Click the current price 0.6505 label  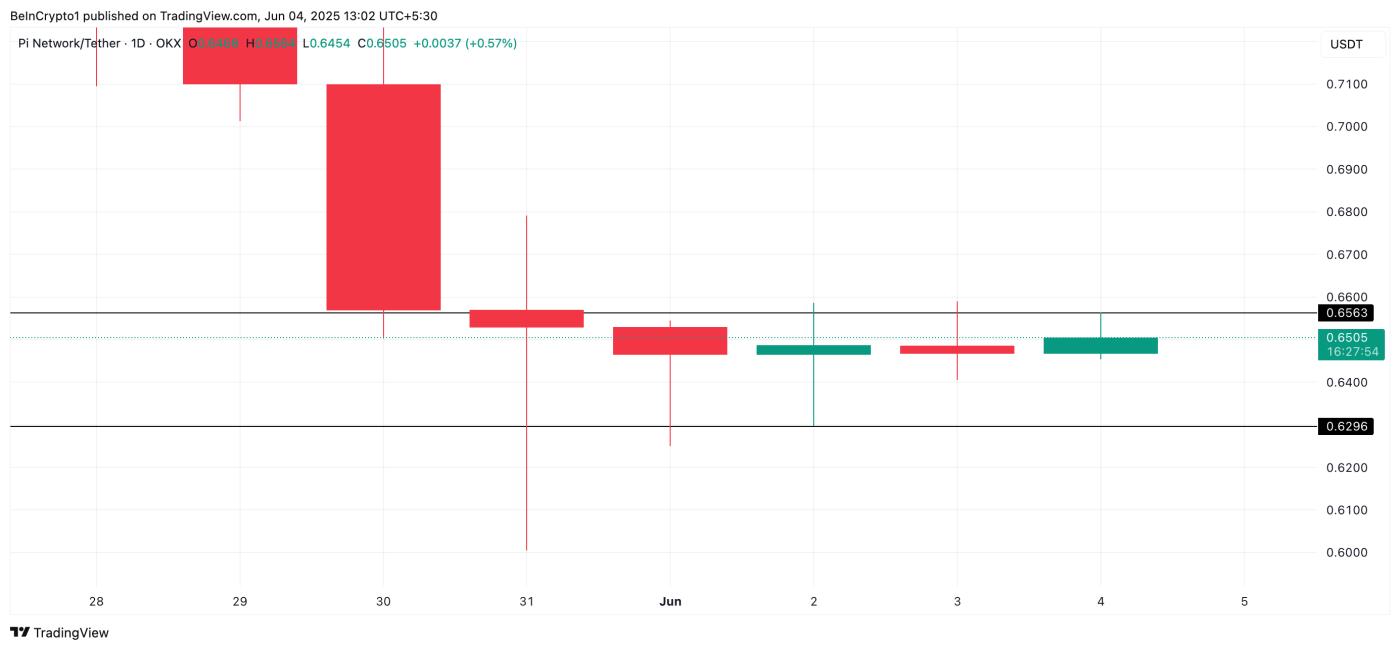(x=1346, y=338)
